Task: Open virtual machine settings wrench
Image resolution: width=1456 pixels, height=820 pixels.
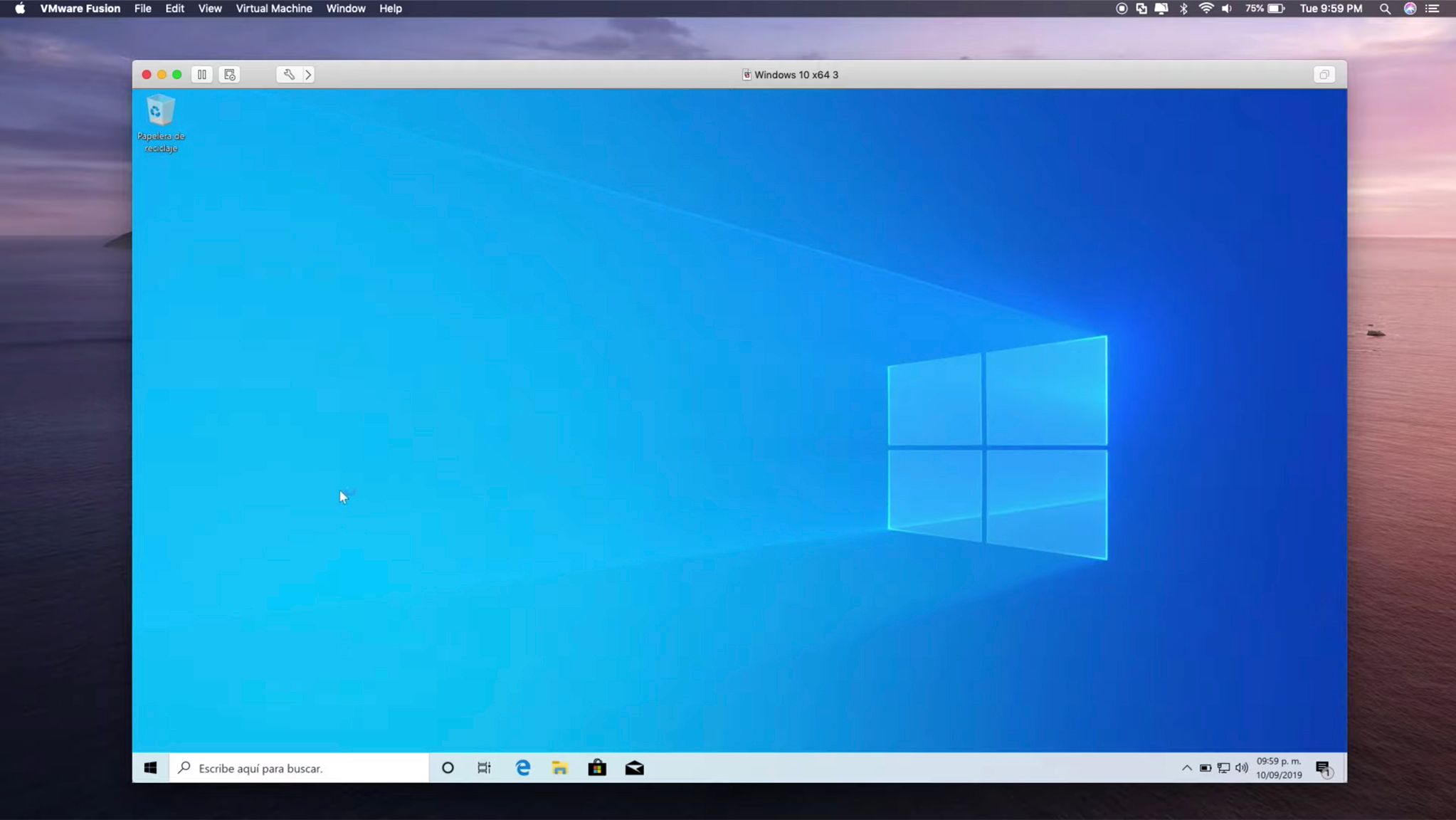Action: pyautogui.click(x=288, y=75)
